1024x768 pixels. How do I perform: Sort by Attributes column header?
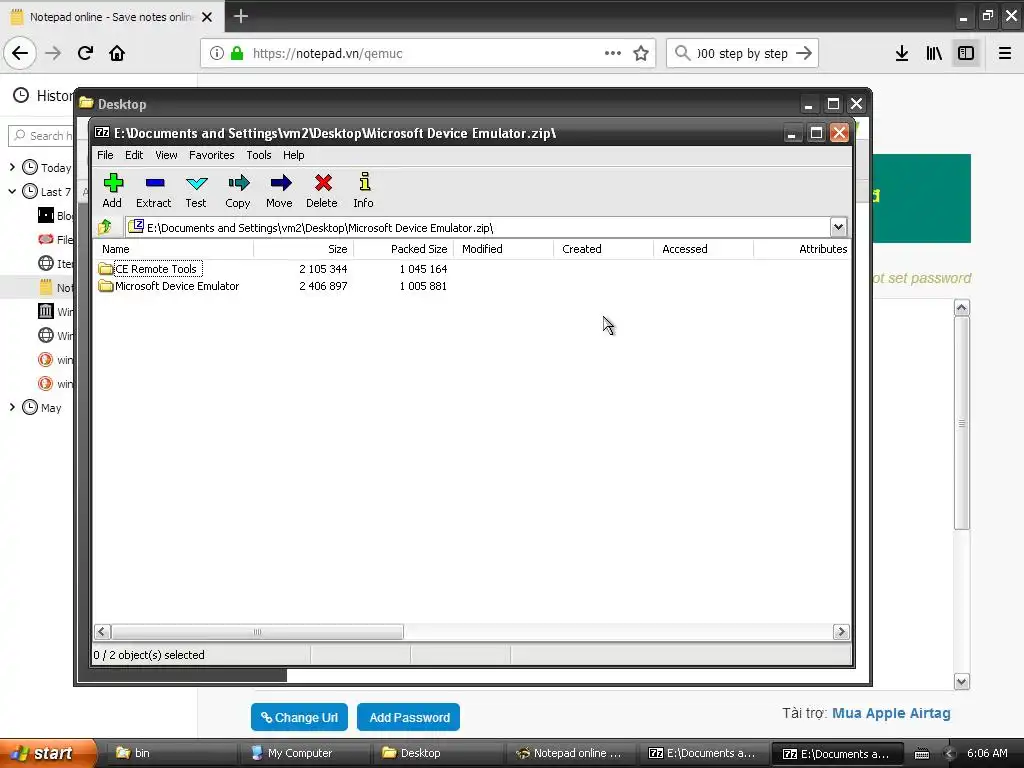803,249
